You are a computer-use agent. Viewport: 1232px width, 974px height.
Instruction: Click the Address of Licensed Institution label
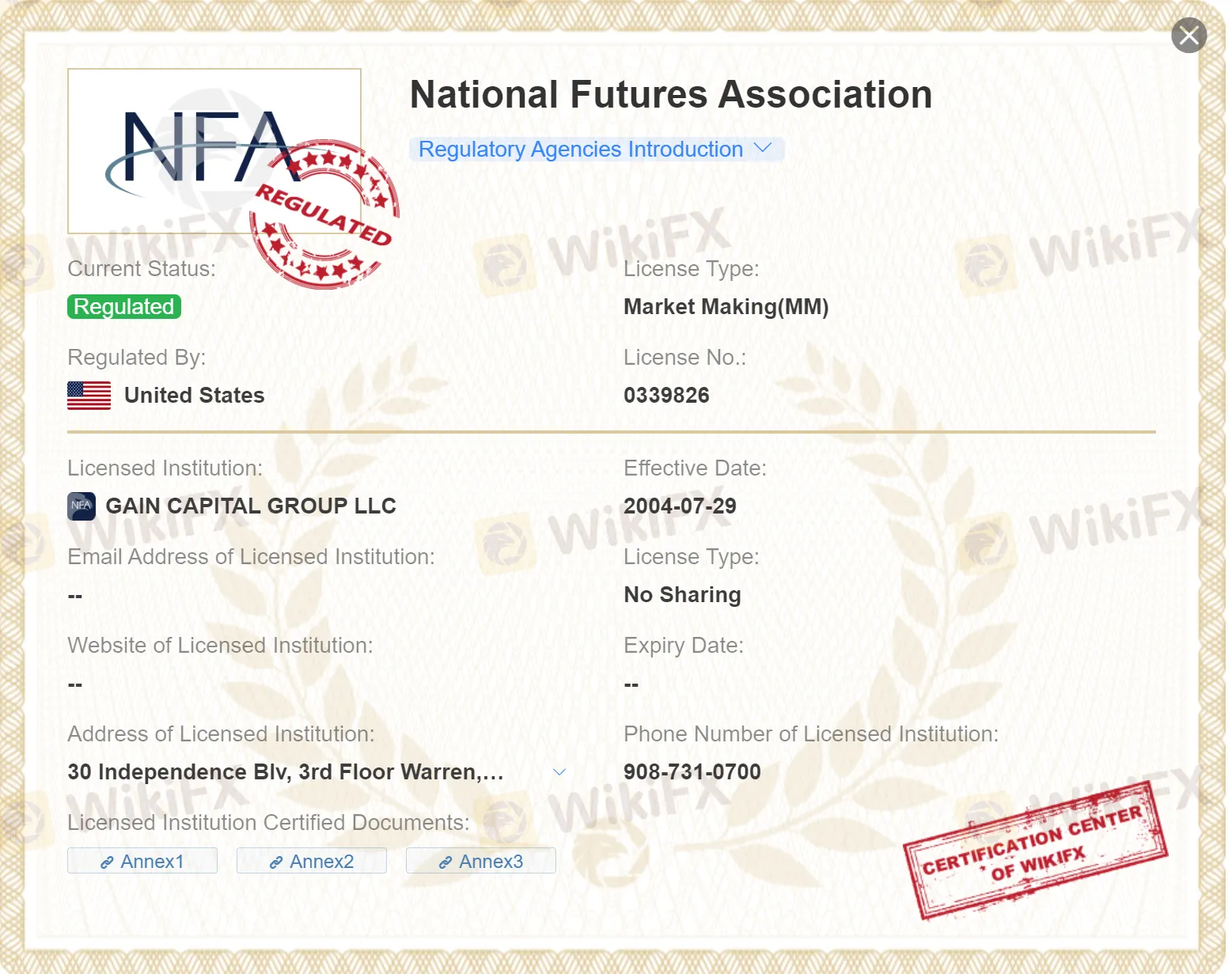pos(222,734)
